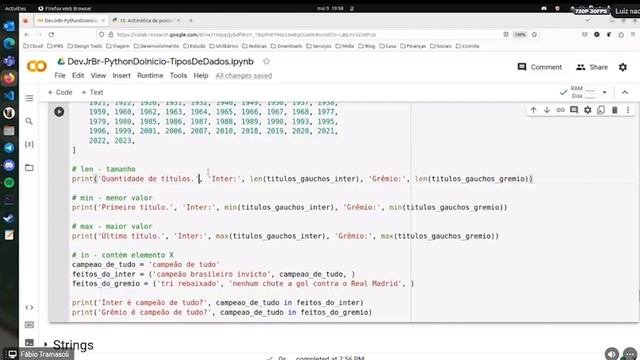Open more cell actions three-dot menu
640x360 pixels.
(x=628, y=110)
